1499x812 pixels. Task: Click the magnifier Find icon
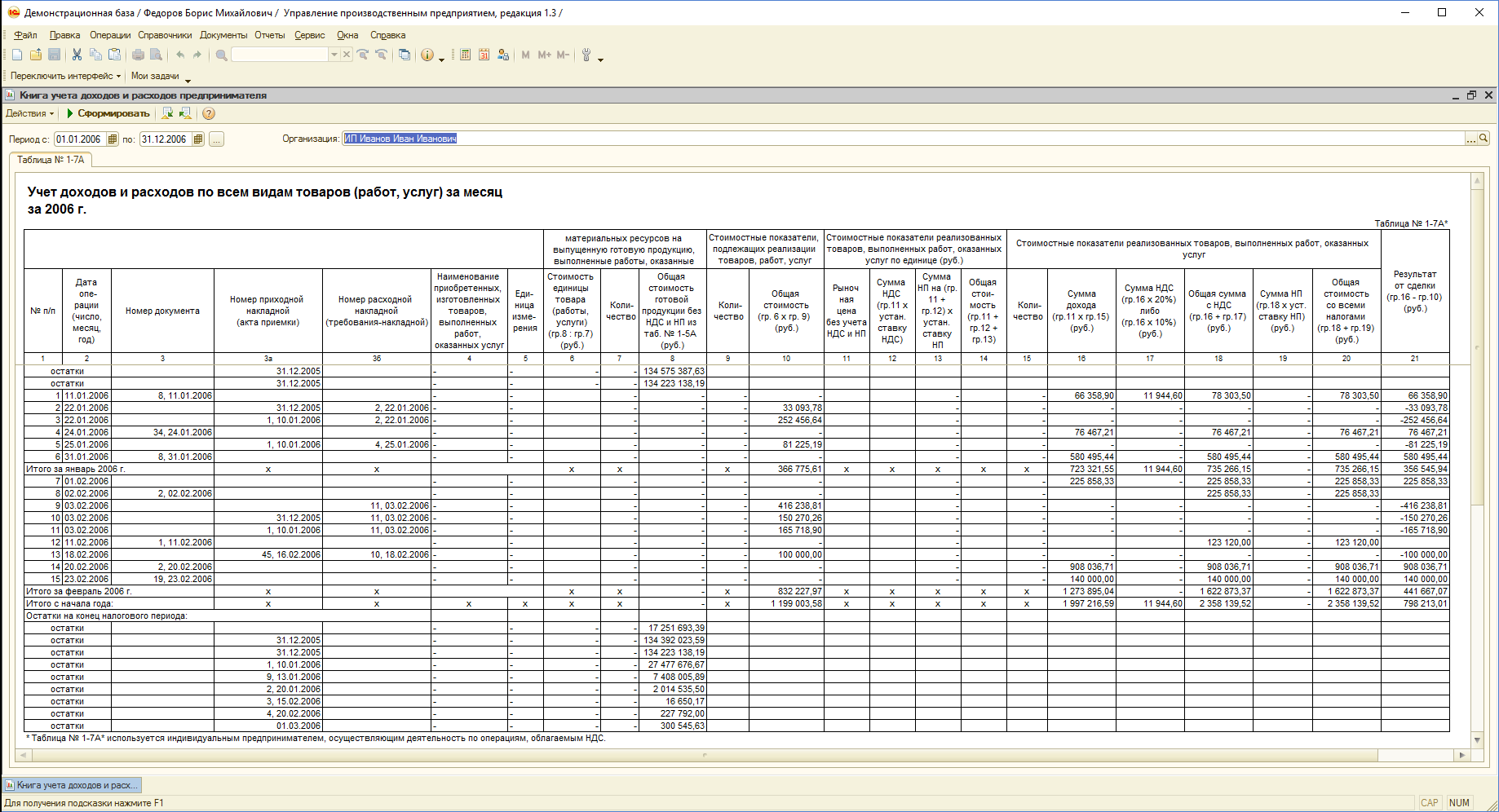click(221, 55)
